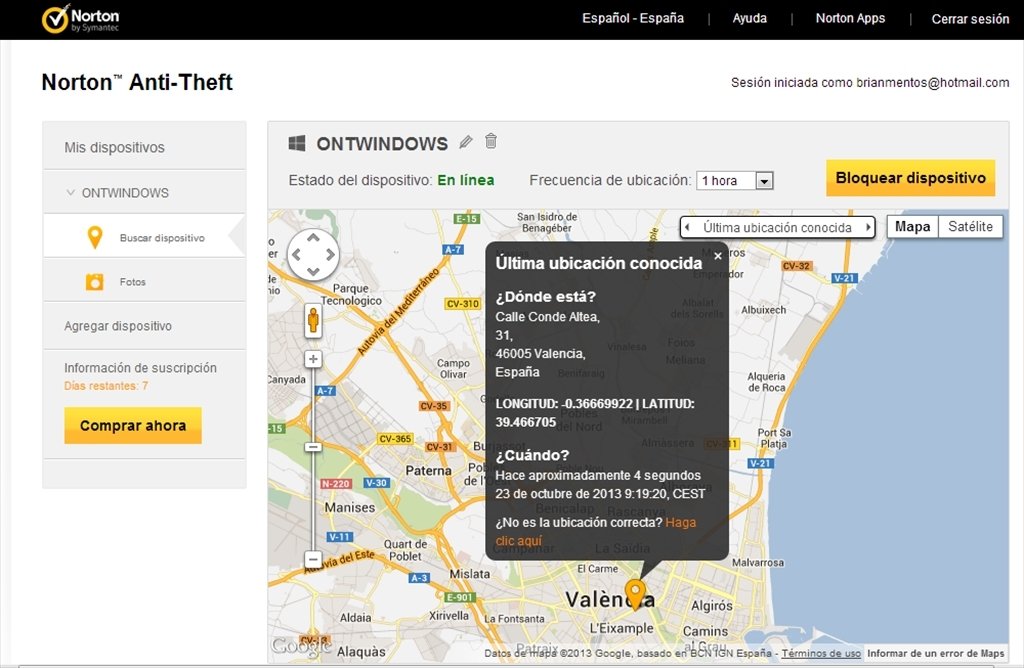The image size is (1024, 668).
Task: Pan the map down arrow
Action: point(313,270)
